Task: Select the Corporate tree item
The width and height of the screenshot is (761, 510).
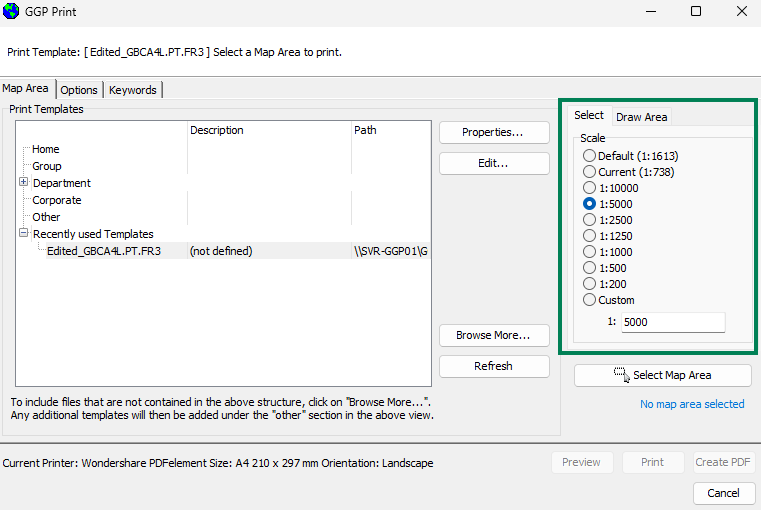Action: point(57,200)
